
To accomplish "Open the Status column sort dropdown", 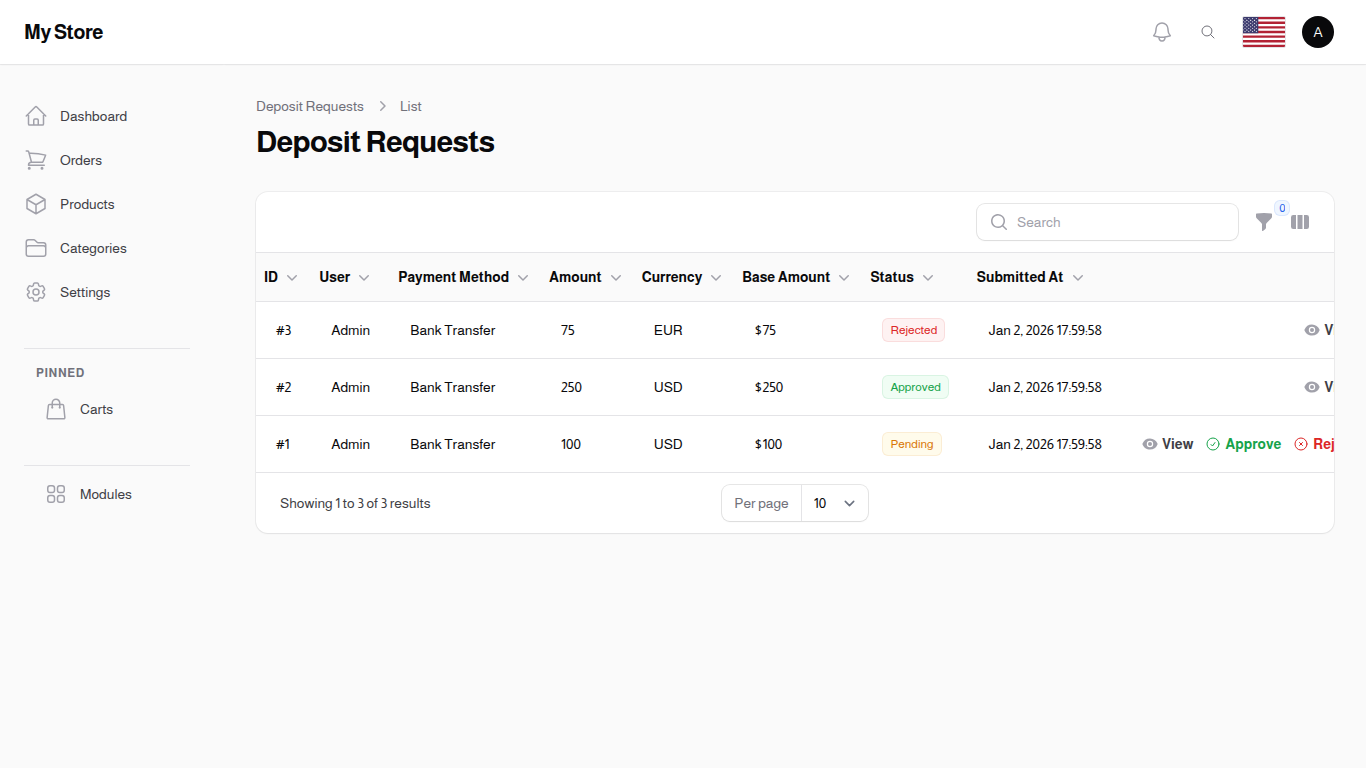I will point(928,277).
